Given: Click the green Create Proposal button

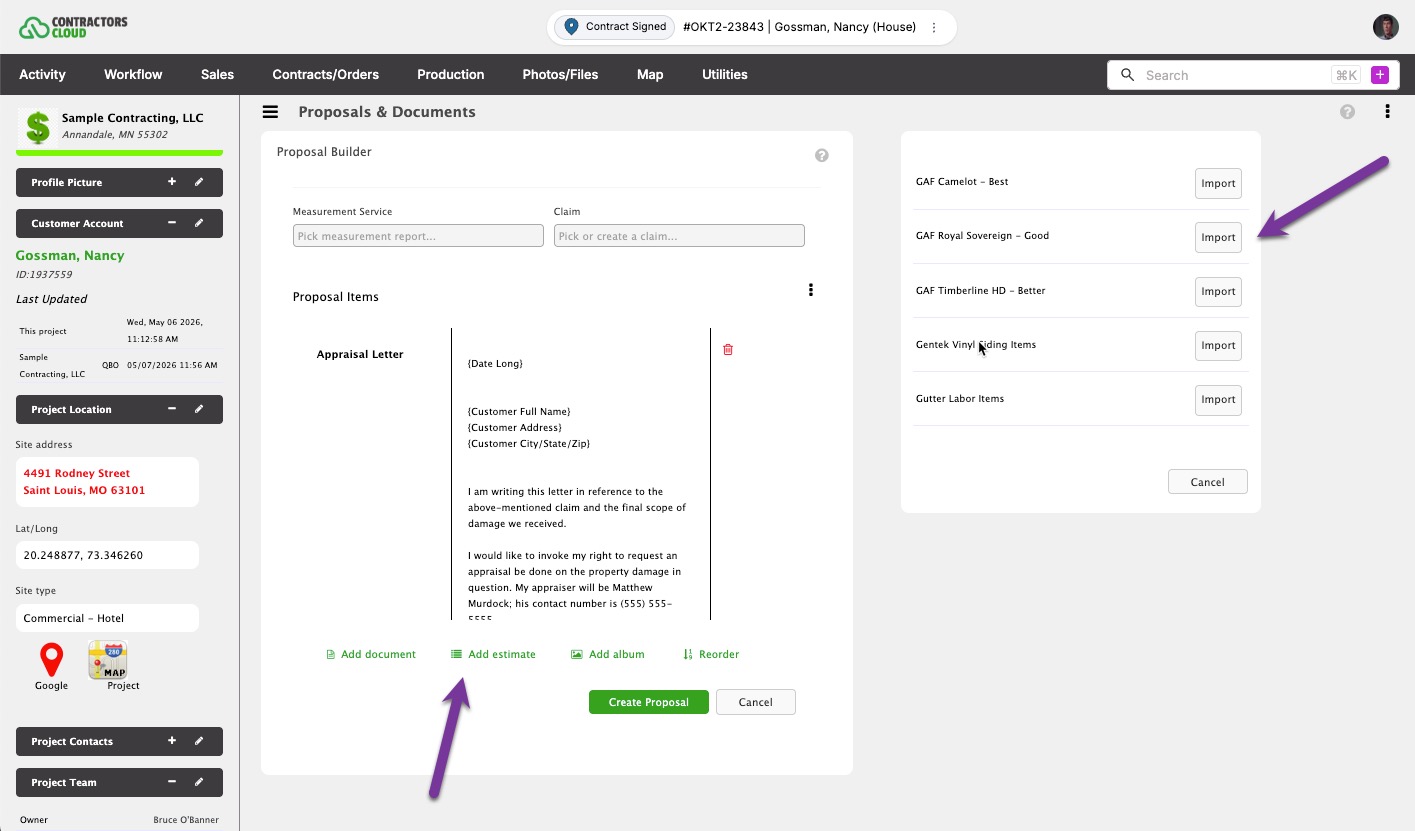Looking at the screenshot, I should coord(649,702).
